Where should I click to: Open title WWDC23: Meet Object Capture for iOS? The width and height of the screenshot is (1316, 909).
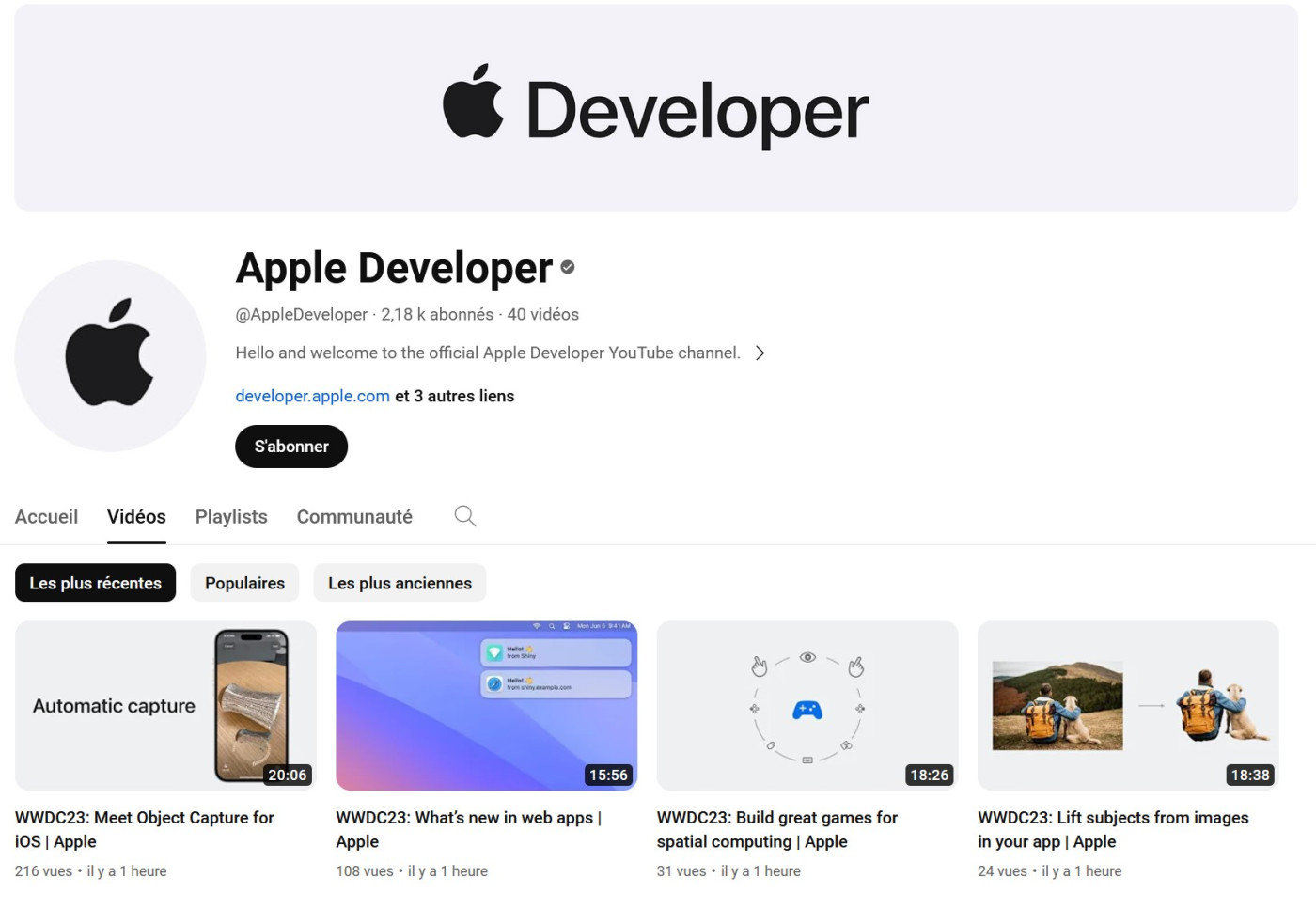[x=145, y=830]
